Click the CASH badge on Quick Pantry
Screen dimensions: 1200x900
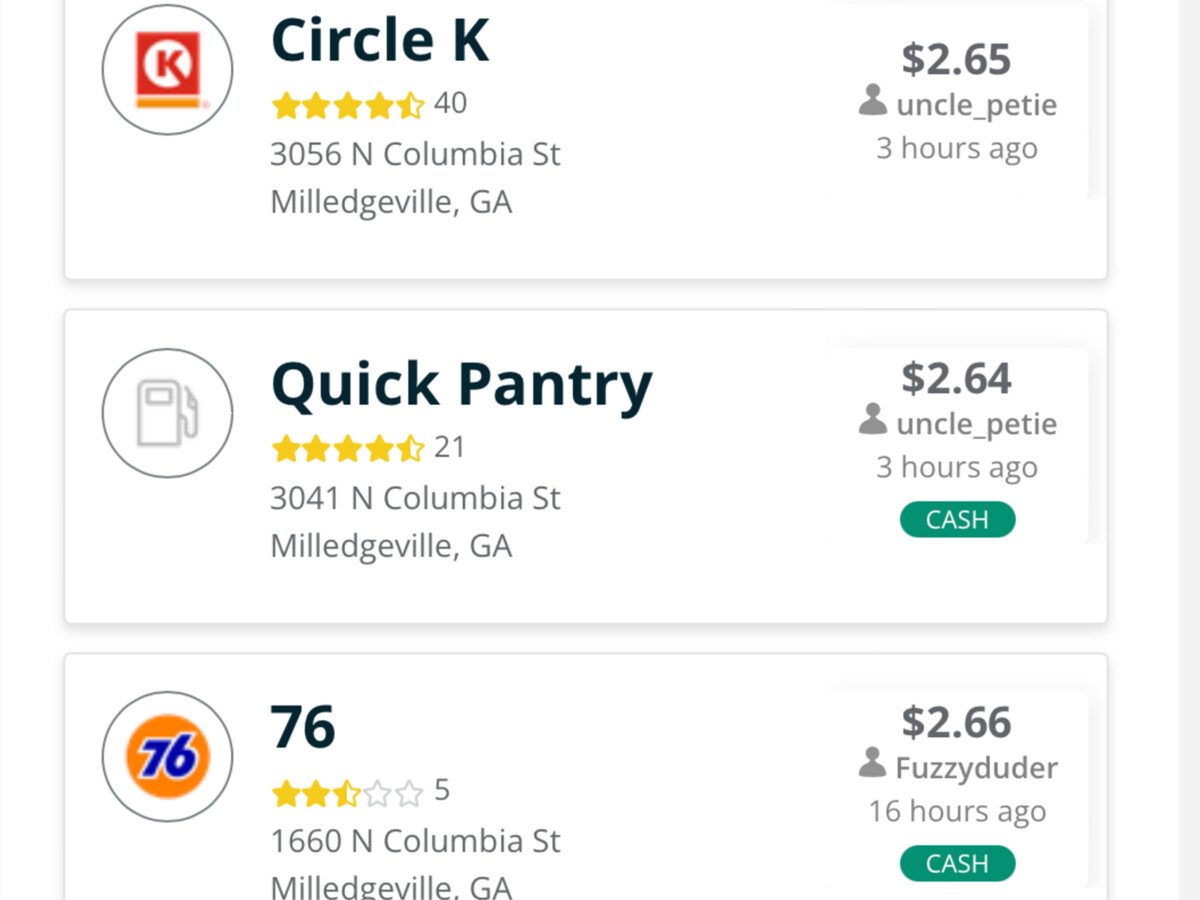[957, 520]
